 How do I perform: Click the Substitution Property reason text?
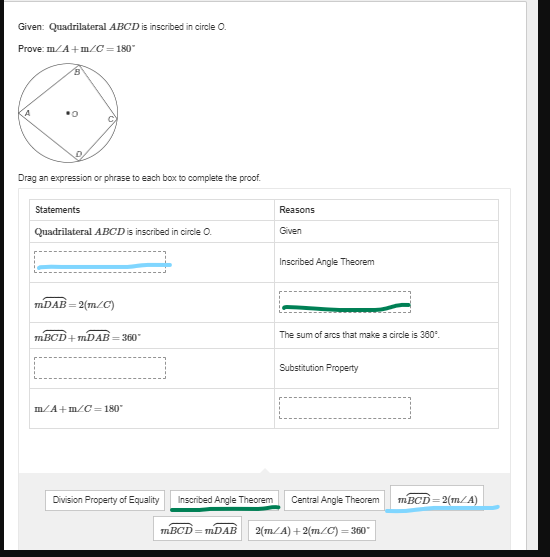point(319,368)
